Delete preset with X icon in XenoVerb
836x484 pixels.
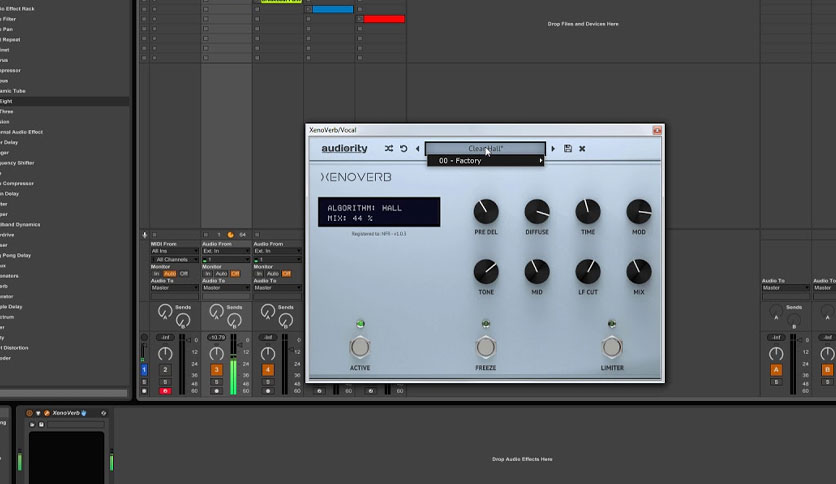pos(582,149)
